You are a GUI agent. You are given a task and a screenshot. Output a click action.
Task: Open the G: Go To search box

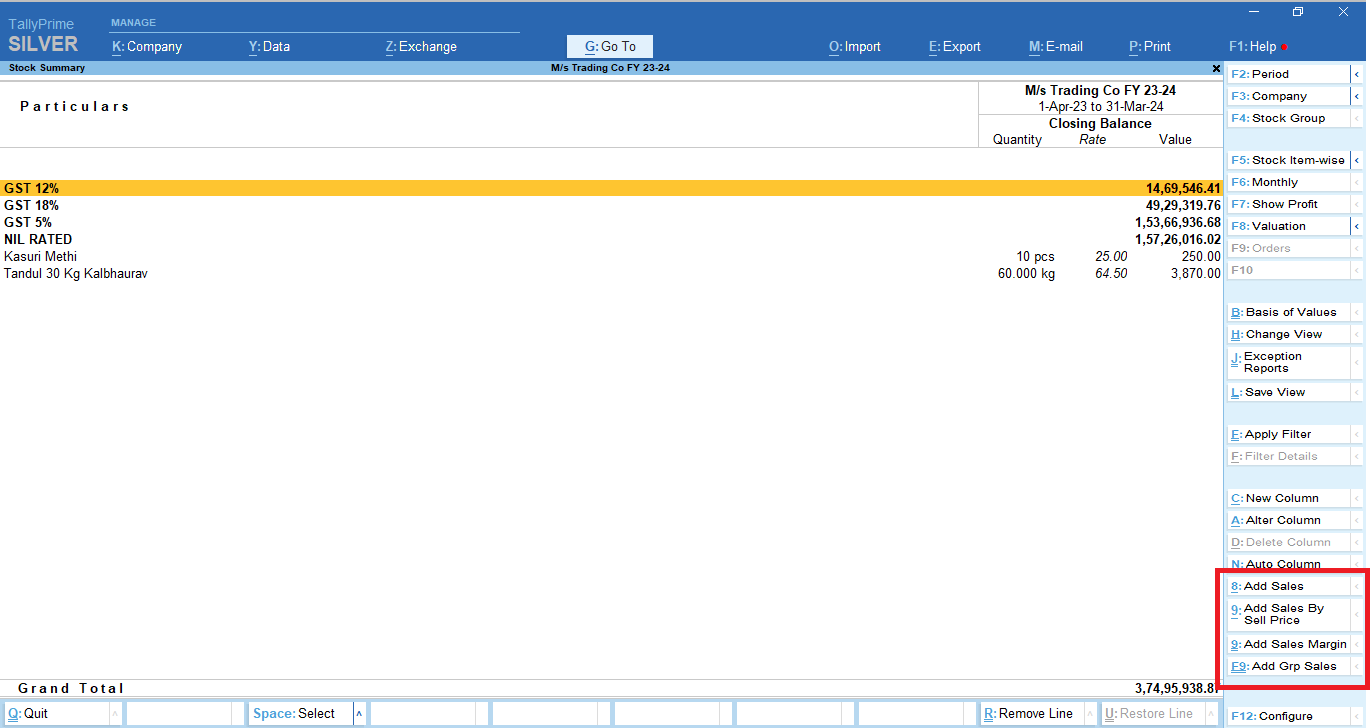(x=610, y=46)
